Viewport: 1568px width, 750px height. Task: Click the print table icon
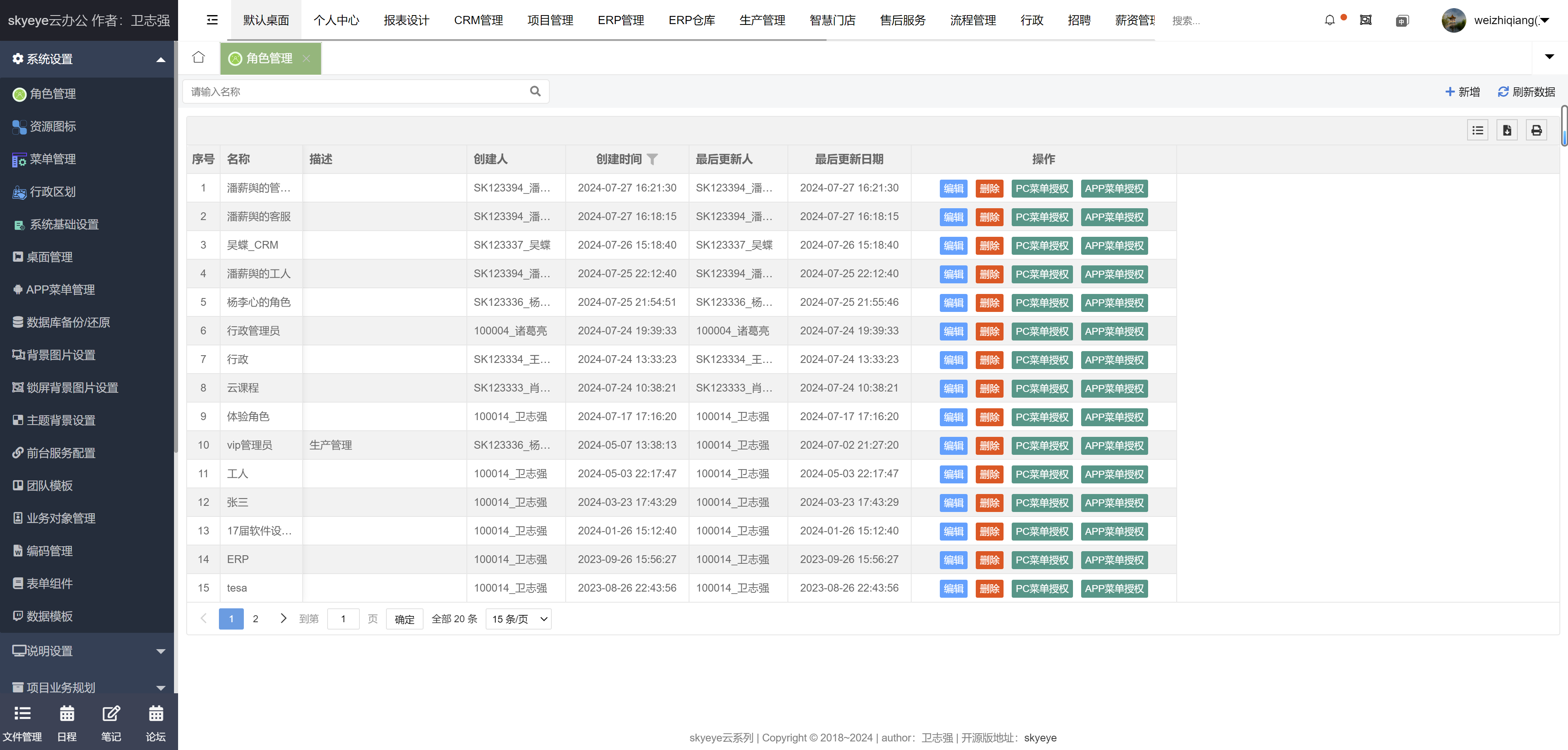[1536, 130]
